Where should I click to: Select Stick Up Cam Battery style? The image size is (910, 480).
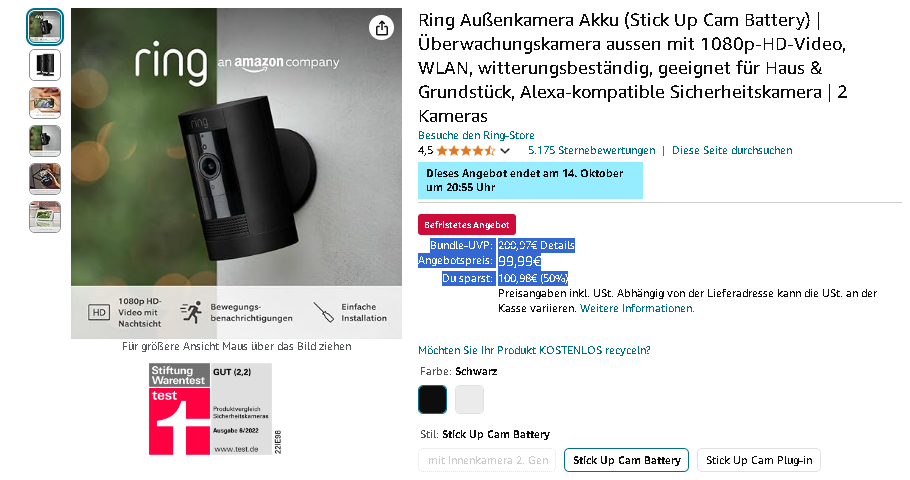(626, 460)
